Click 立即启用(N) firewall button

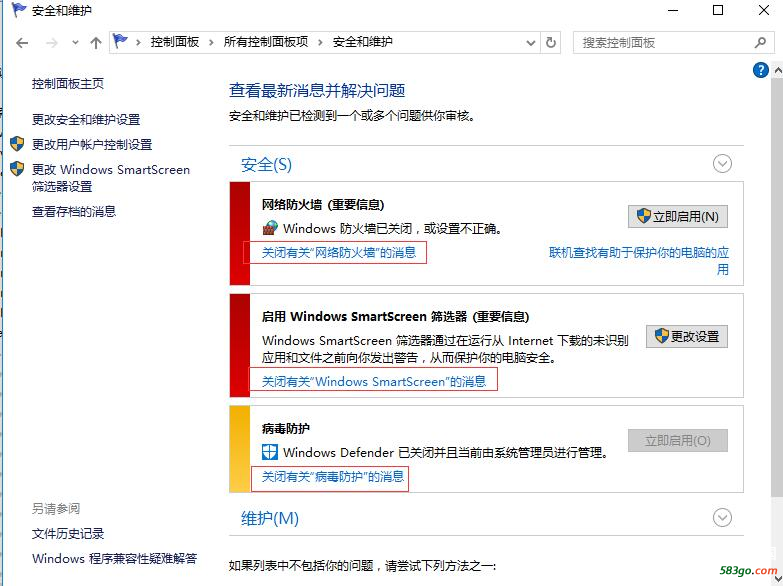coord(678,216)
